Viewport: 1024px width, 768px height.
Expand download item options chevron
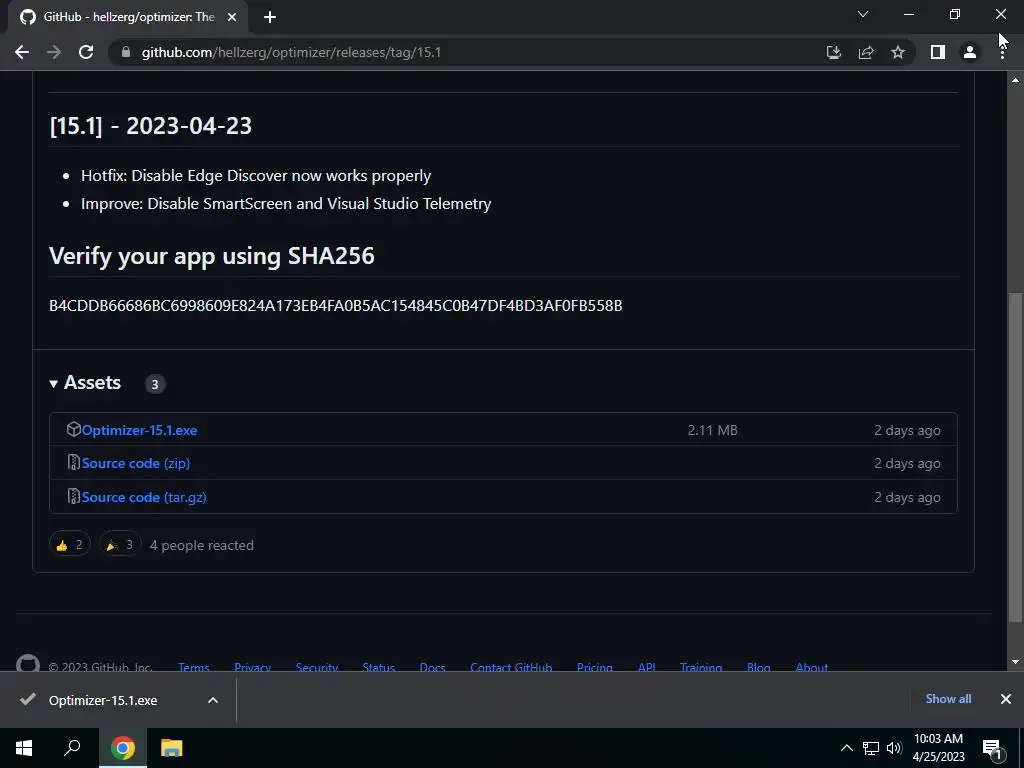(x=213, y=700)
